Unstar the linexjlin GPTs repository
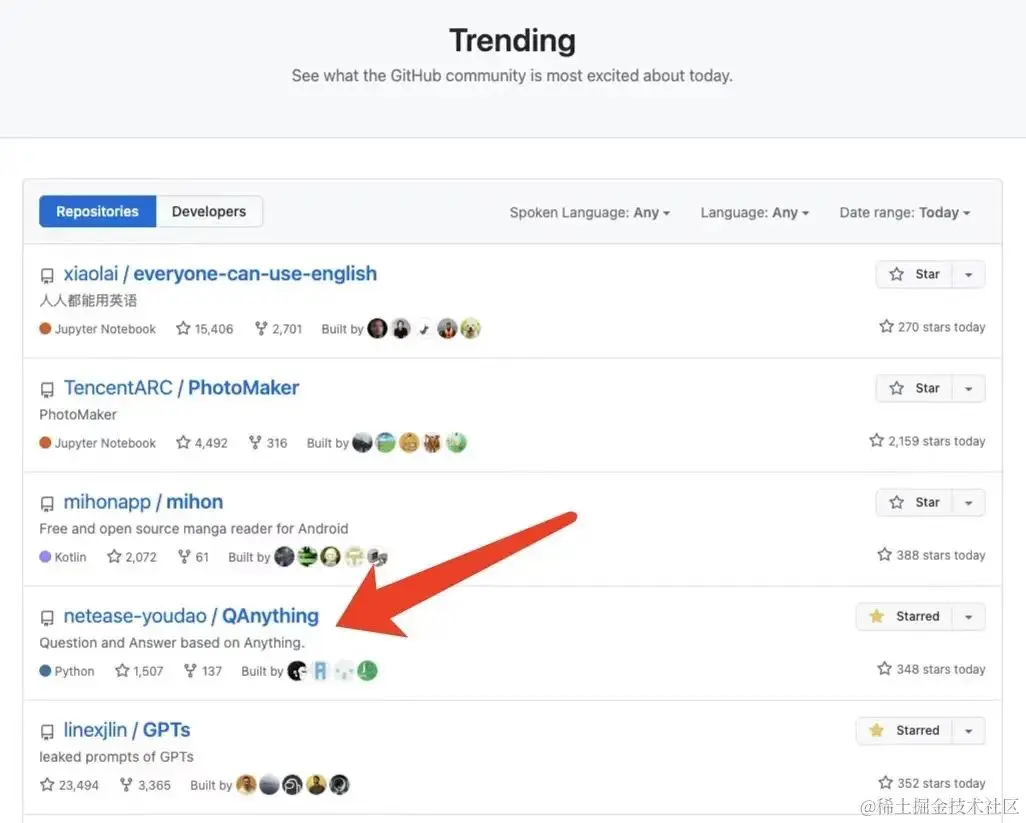Screen dimensions: 1026x823 [x=904, y=730]
